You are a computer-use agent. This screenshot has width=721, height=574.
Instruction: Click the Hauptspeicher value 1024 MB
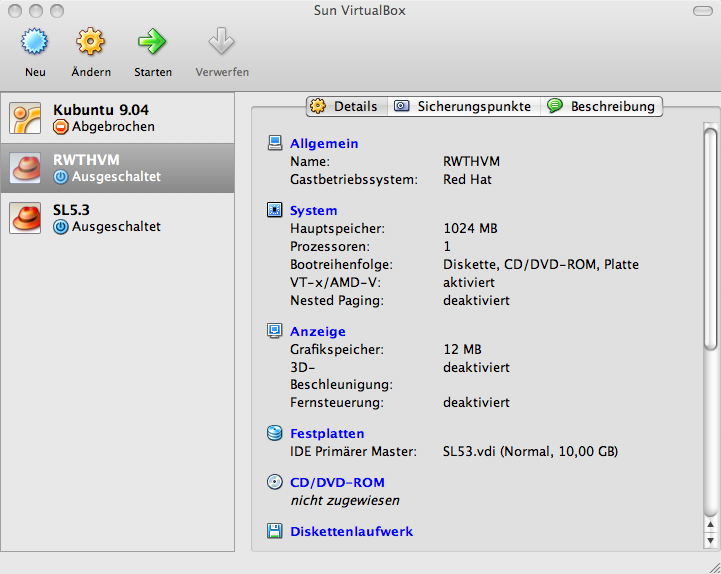pos(470,229)
